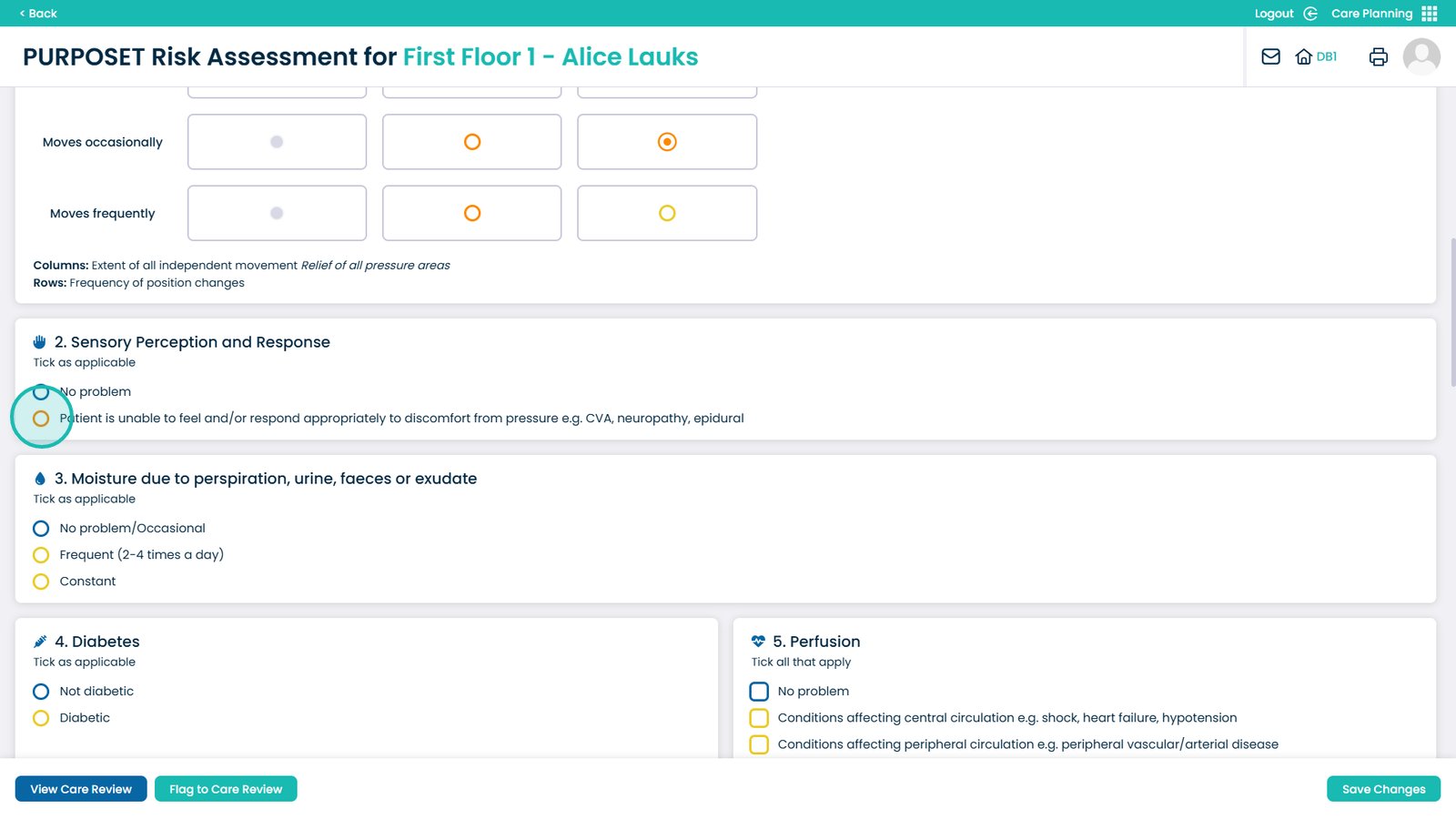Open Care Planning menu label
This screenshot has width=1456, height=819.
[1371, 14]
